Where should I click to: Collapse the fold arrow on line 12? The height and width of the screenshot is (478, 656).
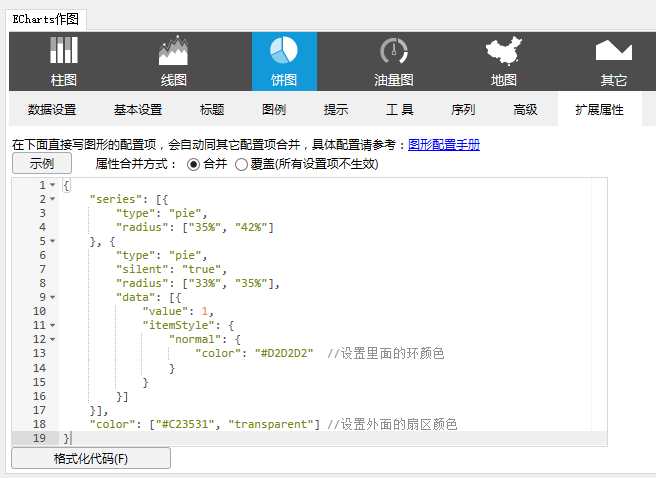coord(53,339)
